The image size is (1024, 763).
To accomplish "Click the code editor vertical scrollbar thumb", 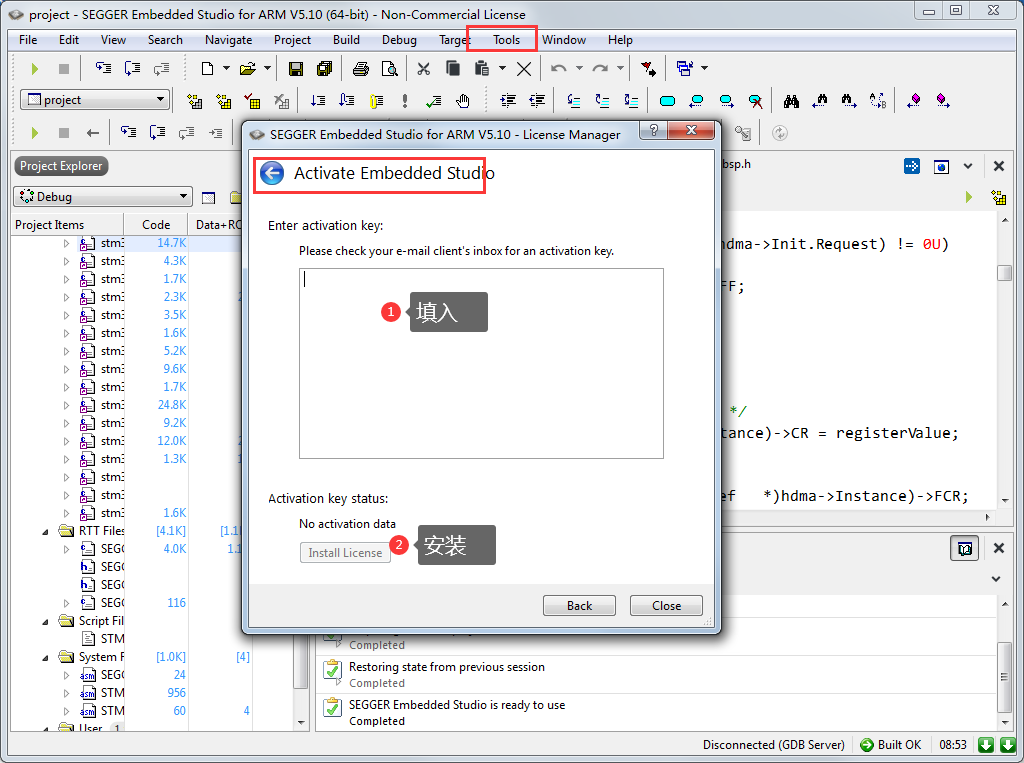I will pos(1004,272).
